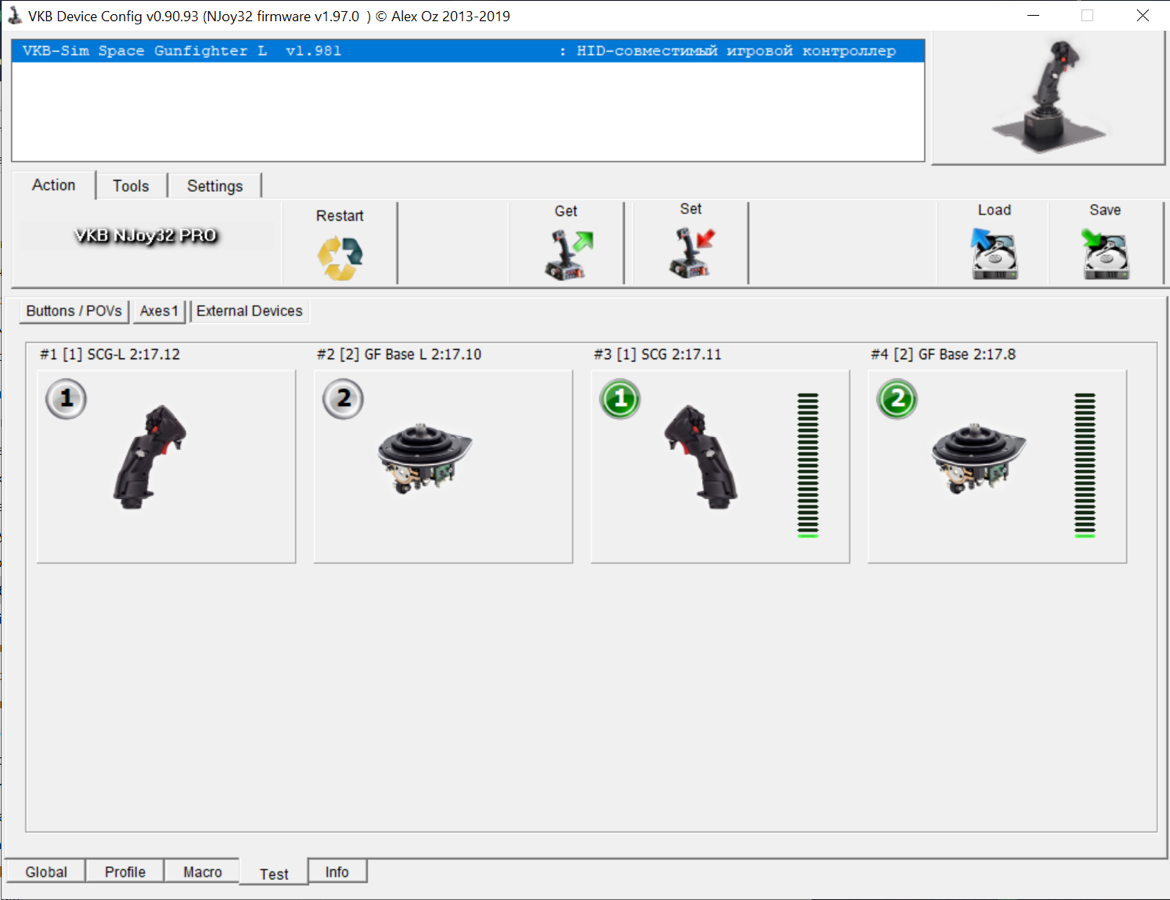The image size is (1170, 900).
Task: Switch to the Tools tab
Action: tap(131, 186)
